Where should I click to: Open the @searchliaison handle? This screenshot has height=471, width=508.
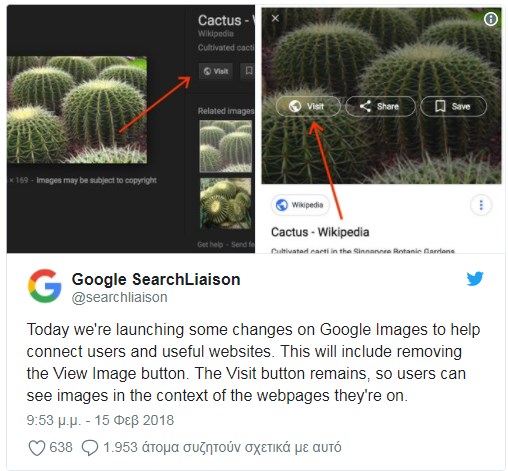click(x=119, y=297)
